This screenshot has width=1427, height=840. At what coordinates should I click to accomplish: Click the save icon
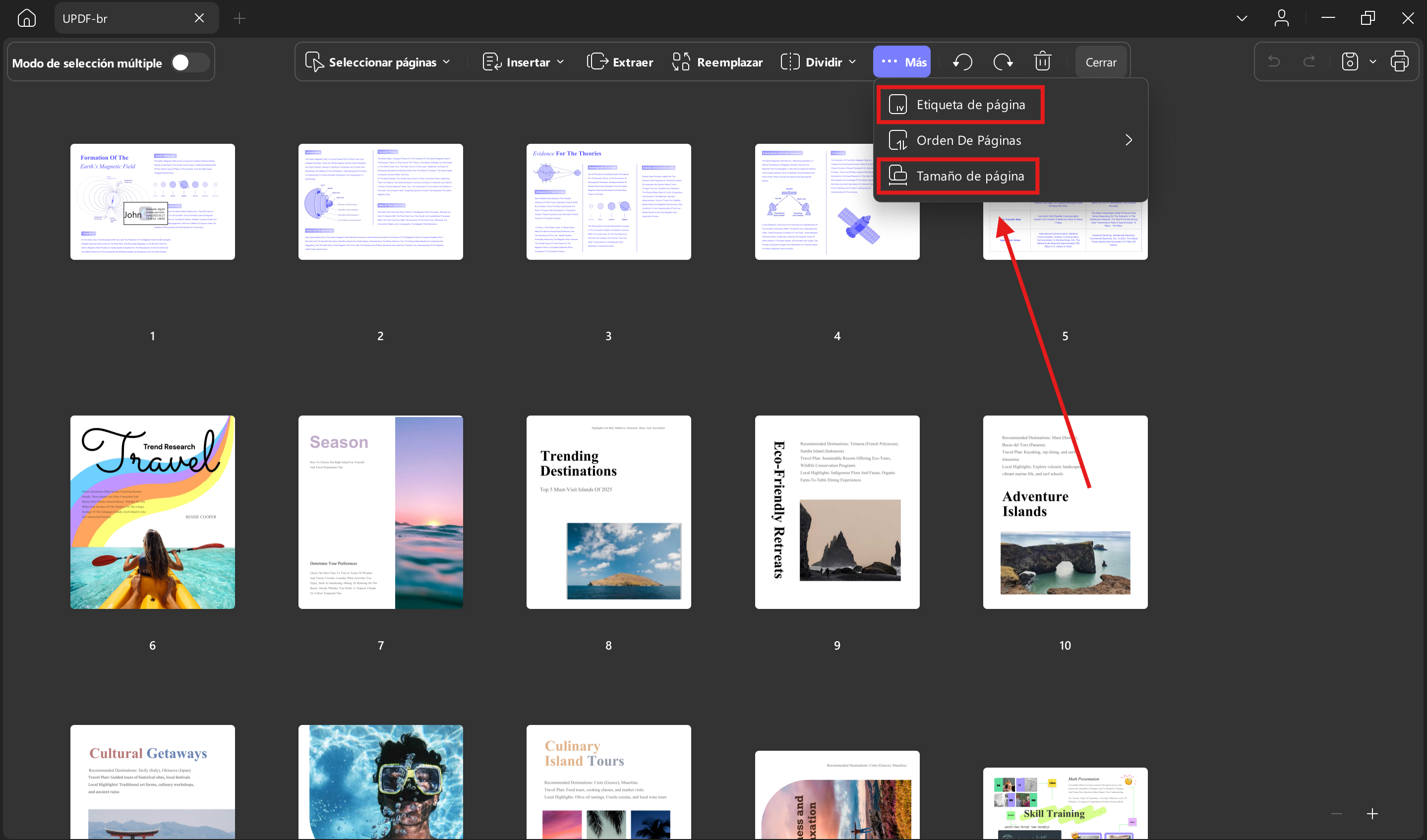tap(1350, 61)
